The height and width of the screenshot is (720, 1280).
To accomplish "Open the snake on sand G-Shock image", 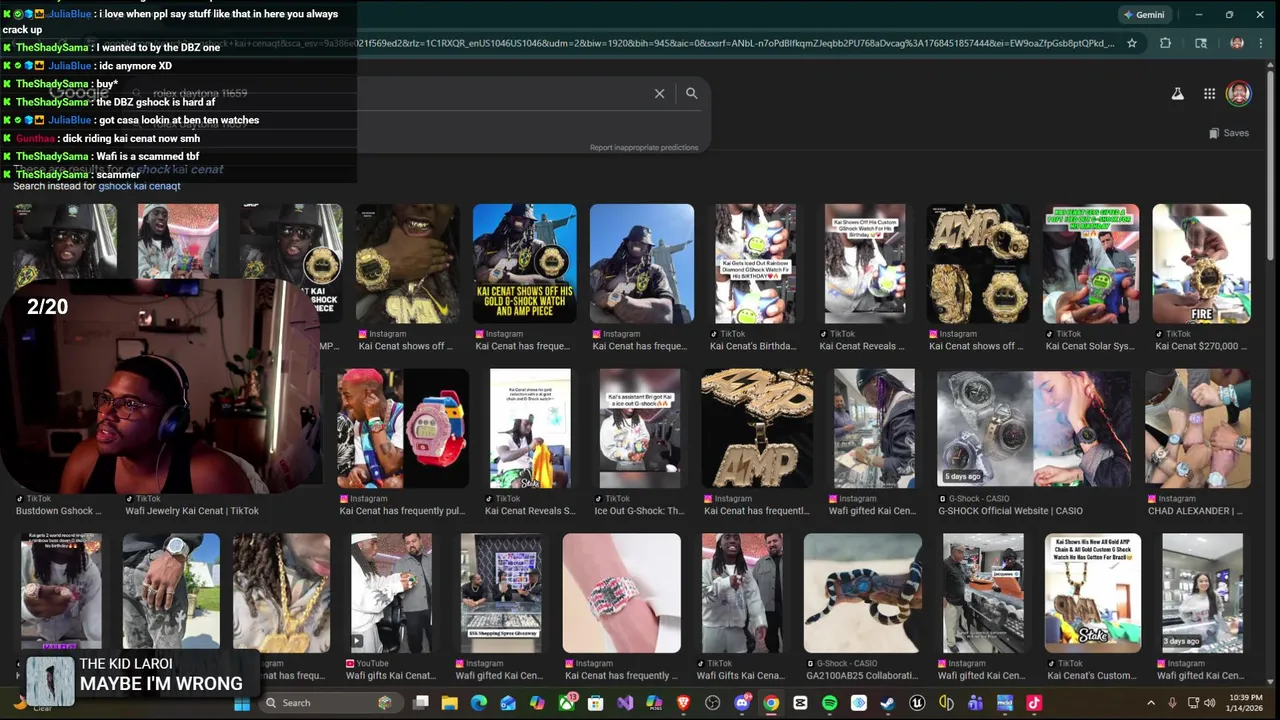I will 863,593.
